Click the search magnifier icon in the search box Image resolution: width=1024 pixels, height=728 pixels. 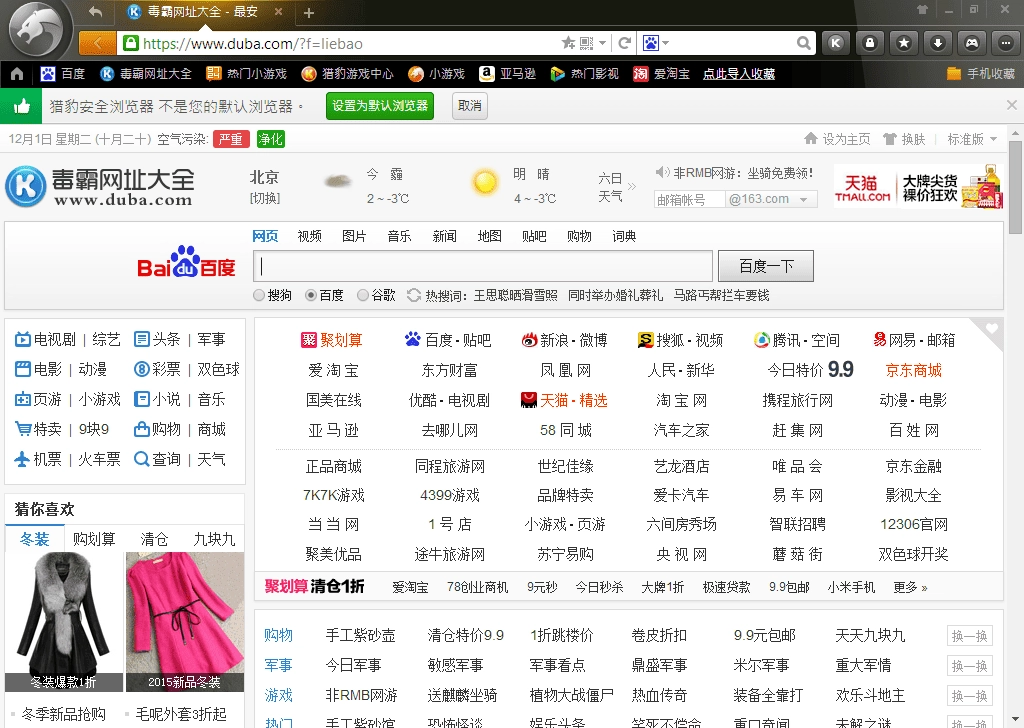click(x=804, y=43)
